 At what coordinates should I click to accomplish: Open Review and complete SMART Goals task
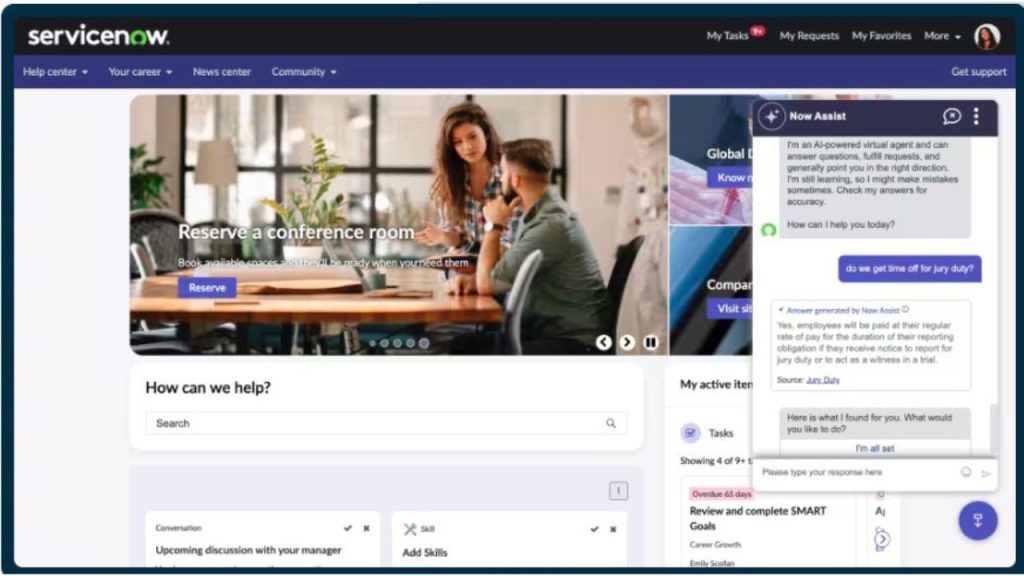pyautogui.click(x=758, y=519)
